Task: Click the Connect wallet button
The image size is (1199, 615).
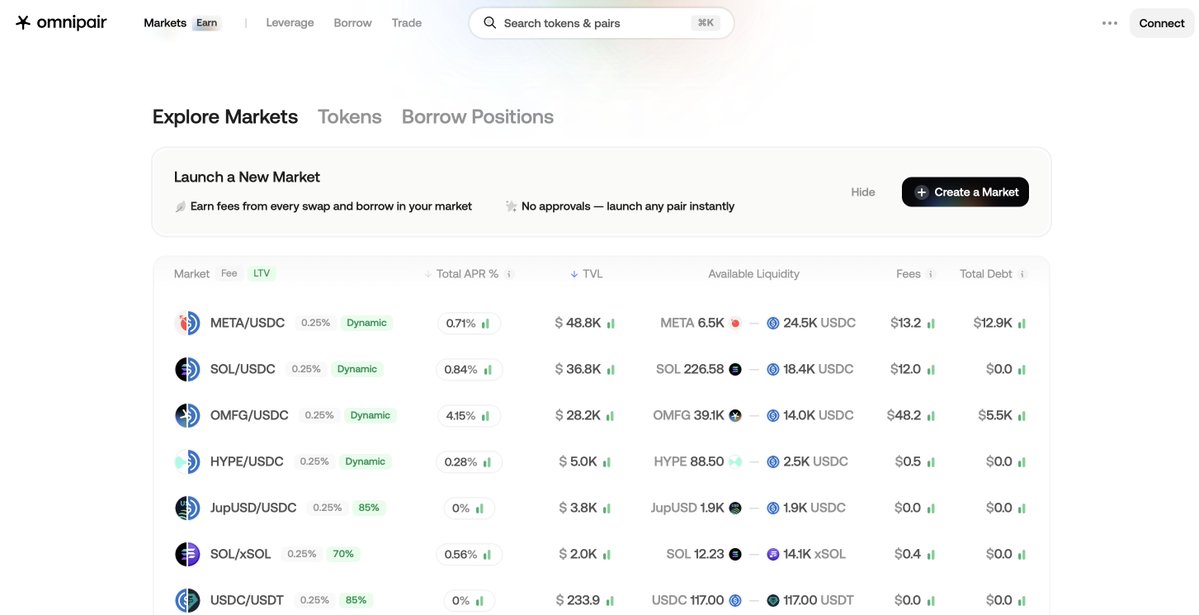Action: (1162, 23)
